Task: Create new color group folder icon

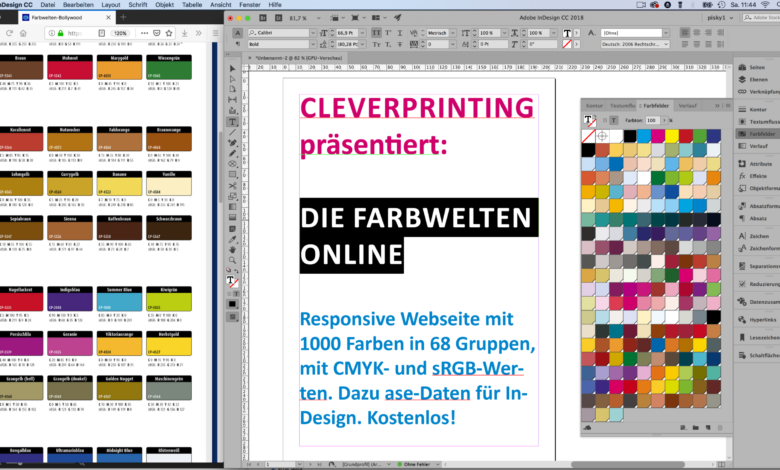Action: point(695,427)
